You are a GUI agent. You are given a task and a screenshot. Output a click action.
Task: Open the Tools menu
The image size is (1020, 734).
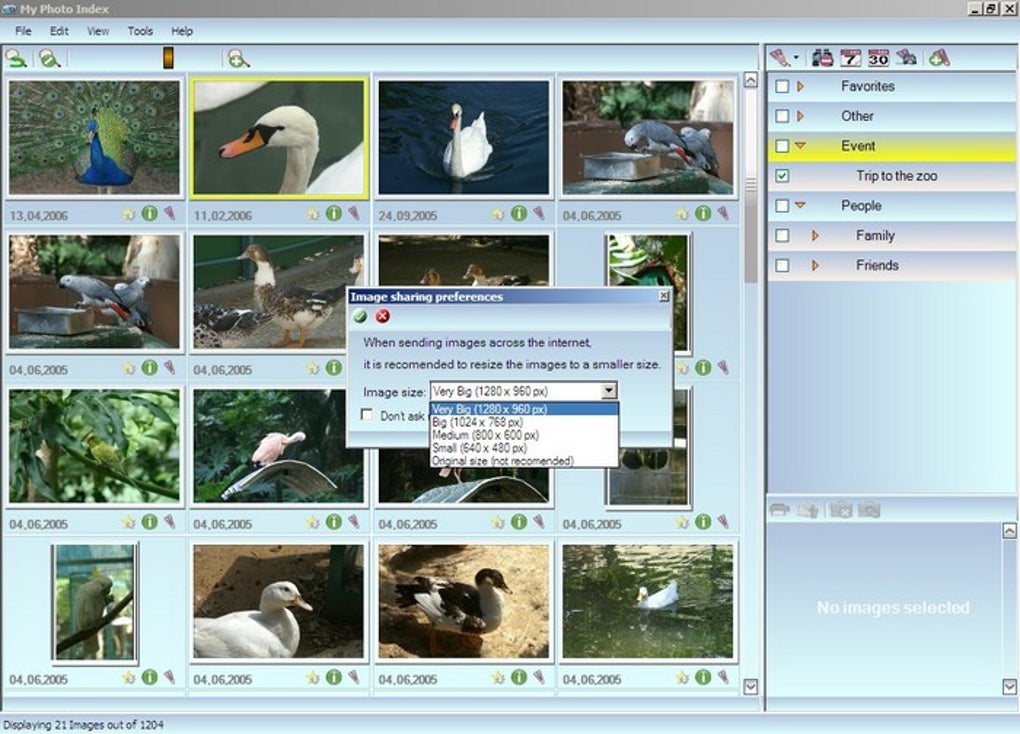click(x=139, y=31)
